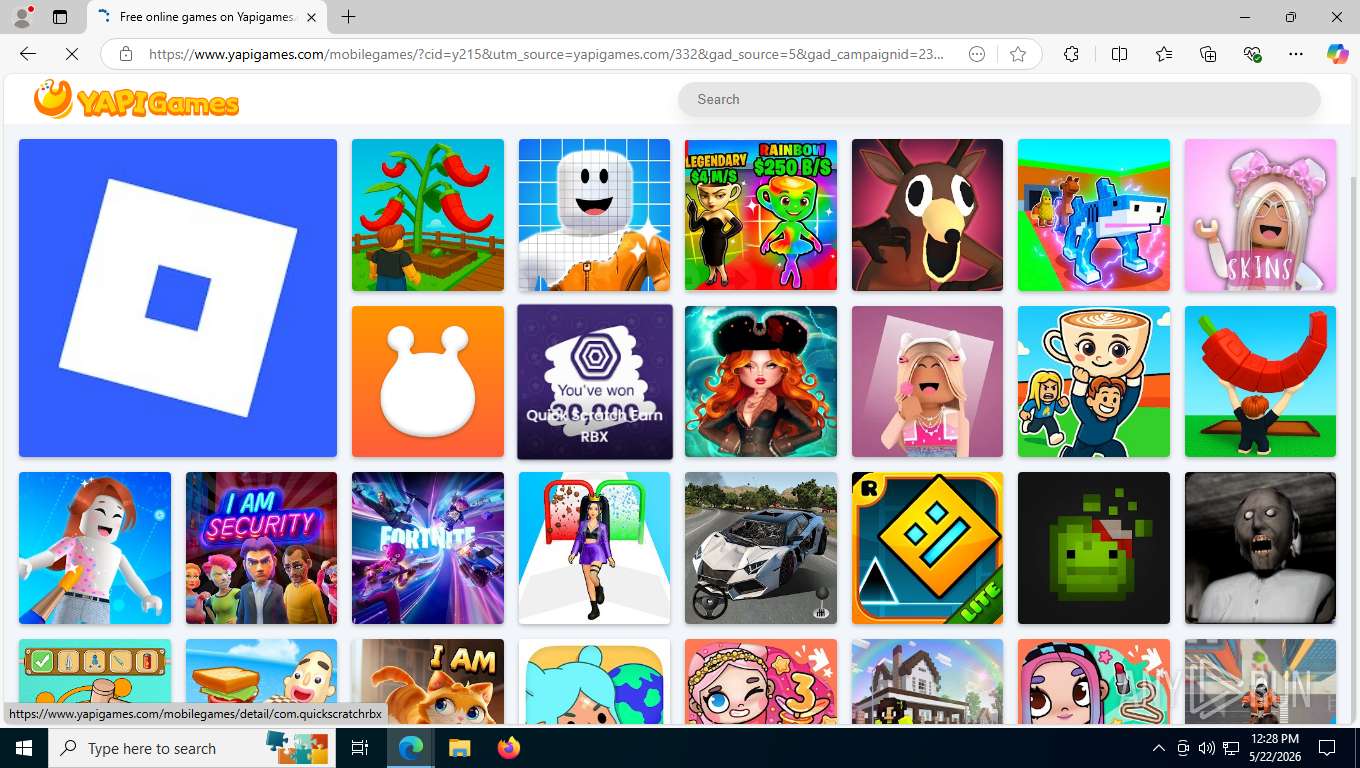Viewport: 1360px width, 768px height.
Task: View site information lock icon
Action: pos(125,54)
